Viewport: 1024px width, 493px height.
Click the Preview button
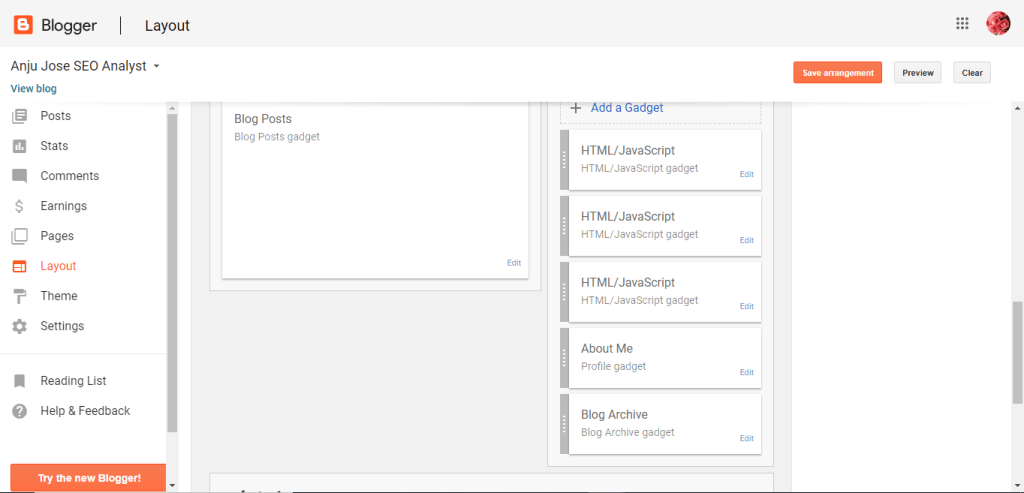[x=917, y=73]
